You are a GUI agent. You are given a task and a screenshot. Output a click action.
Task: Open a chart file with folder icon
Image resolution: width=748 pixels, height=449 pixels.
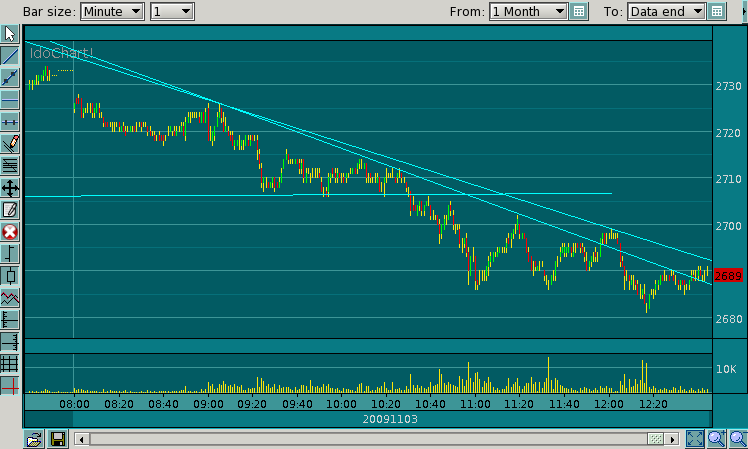pos(34,439)
